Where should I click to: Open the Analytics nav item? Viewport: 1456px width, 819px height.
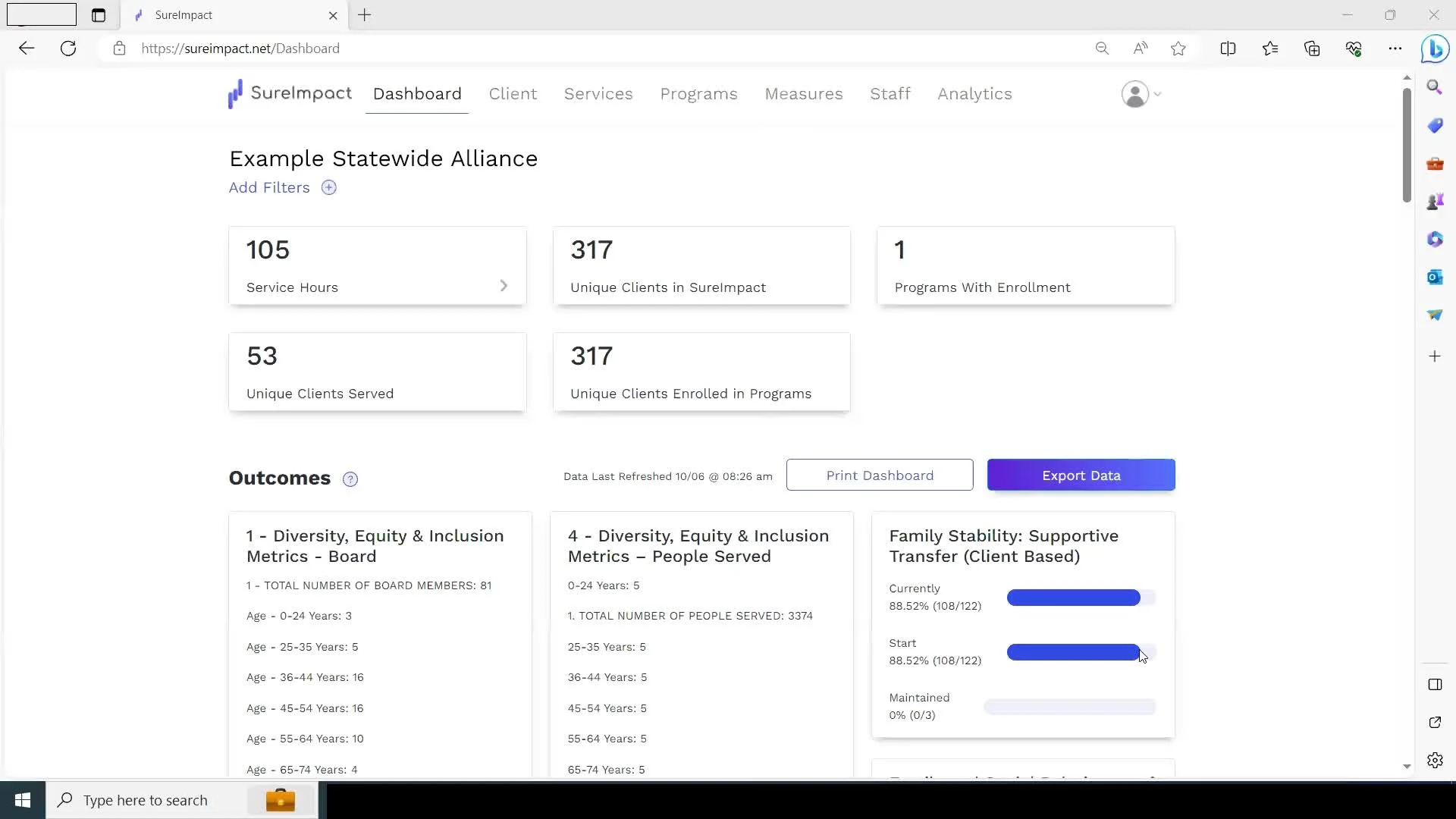point(974,94)
